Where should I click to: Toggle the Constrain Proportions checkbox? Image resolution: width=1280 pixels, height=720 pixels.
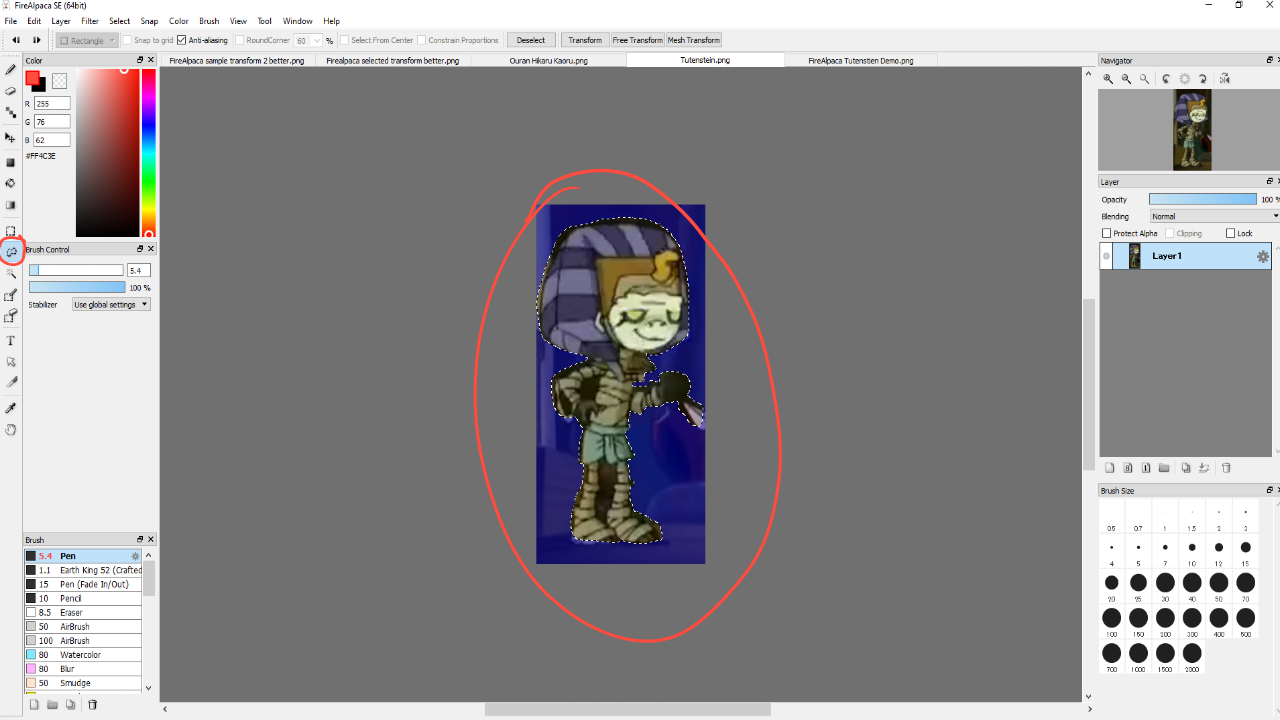(422, 41)
